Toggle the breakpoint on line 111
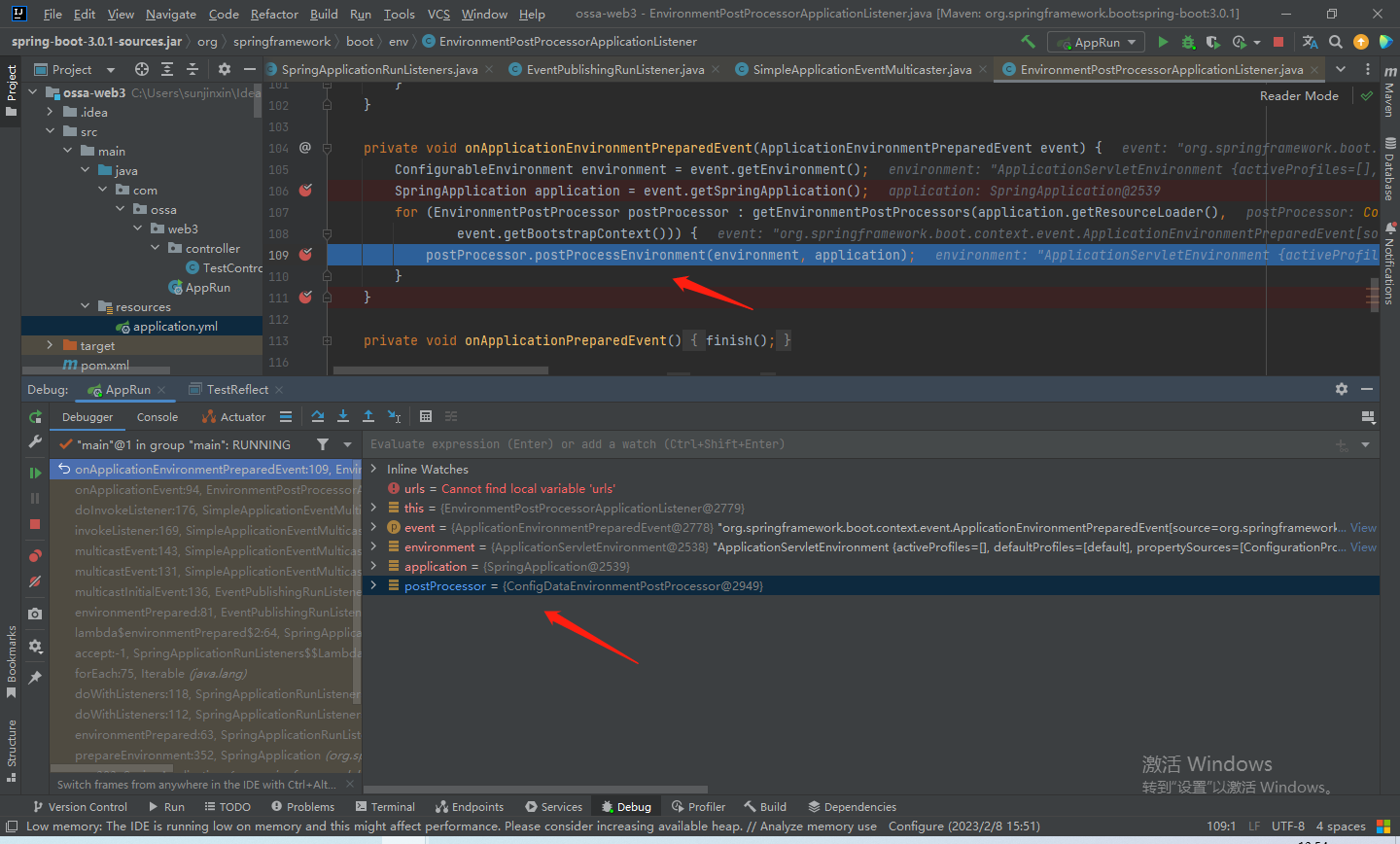 305,298
